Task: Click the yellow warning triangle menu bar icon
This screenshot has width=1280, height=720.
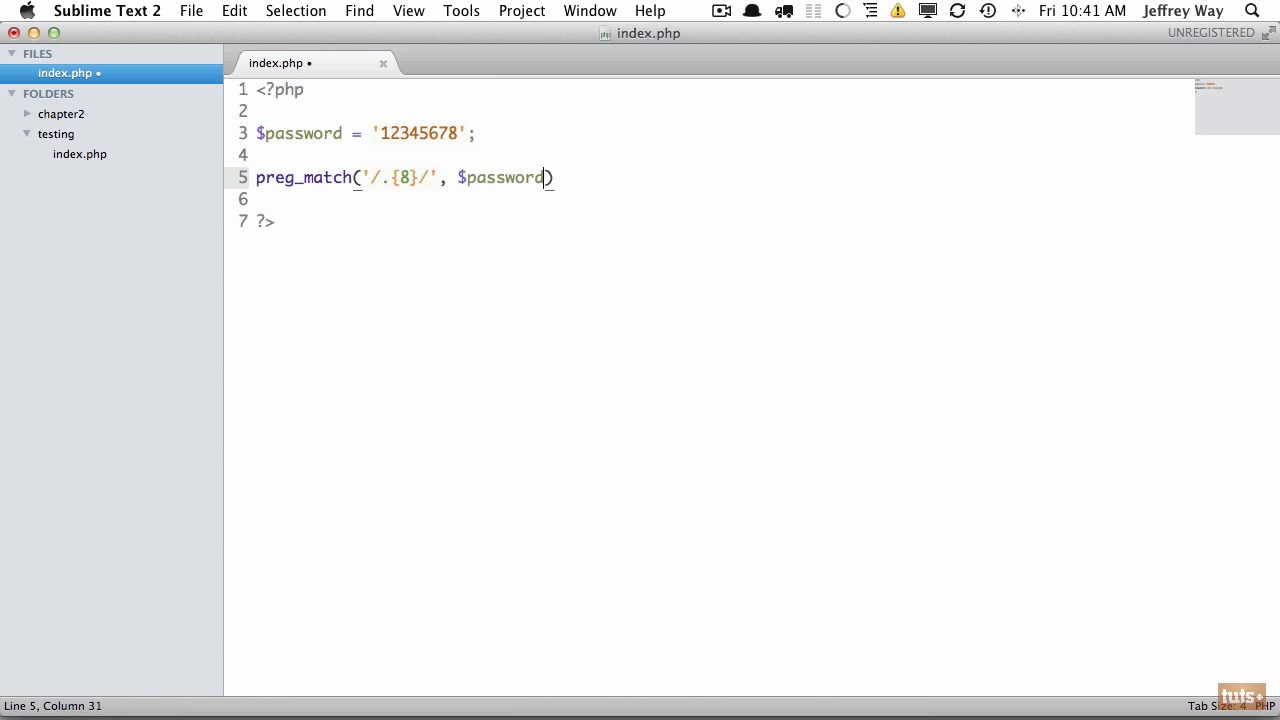Action: coord(898,11)
